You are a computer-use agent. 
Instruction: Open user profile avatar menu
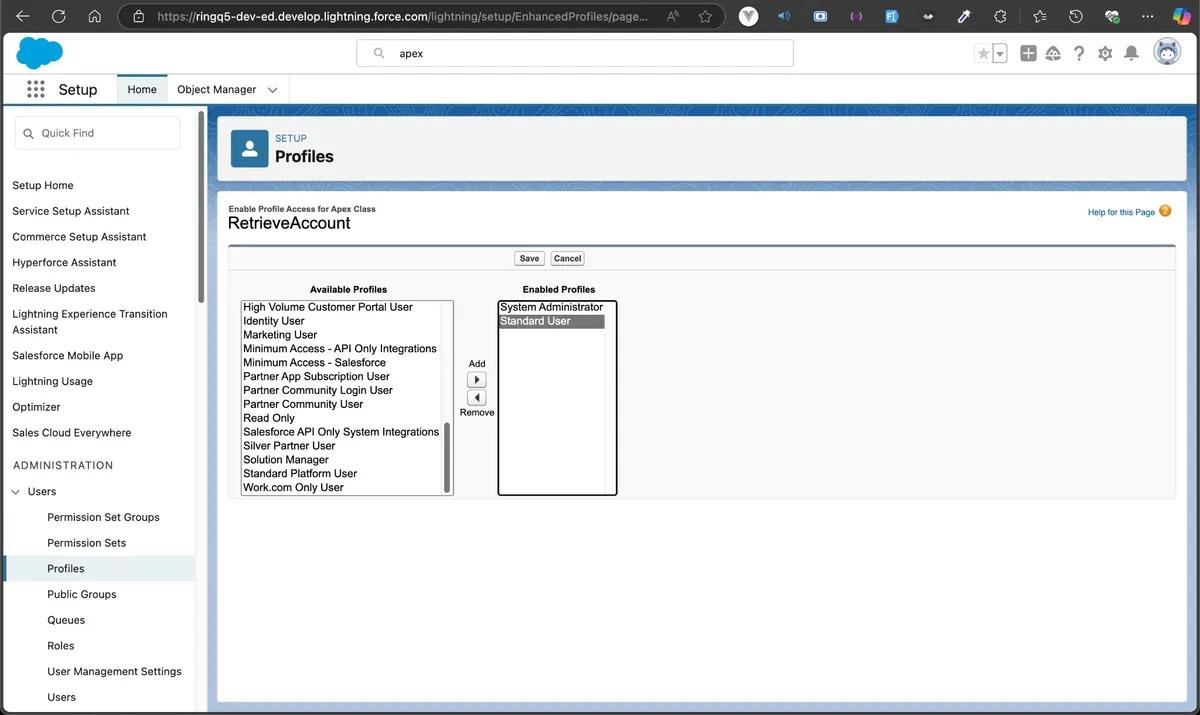(1167, 52)
